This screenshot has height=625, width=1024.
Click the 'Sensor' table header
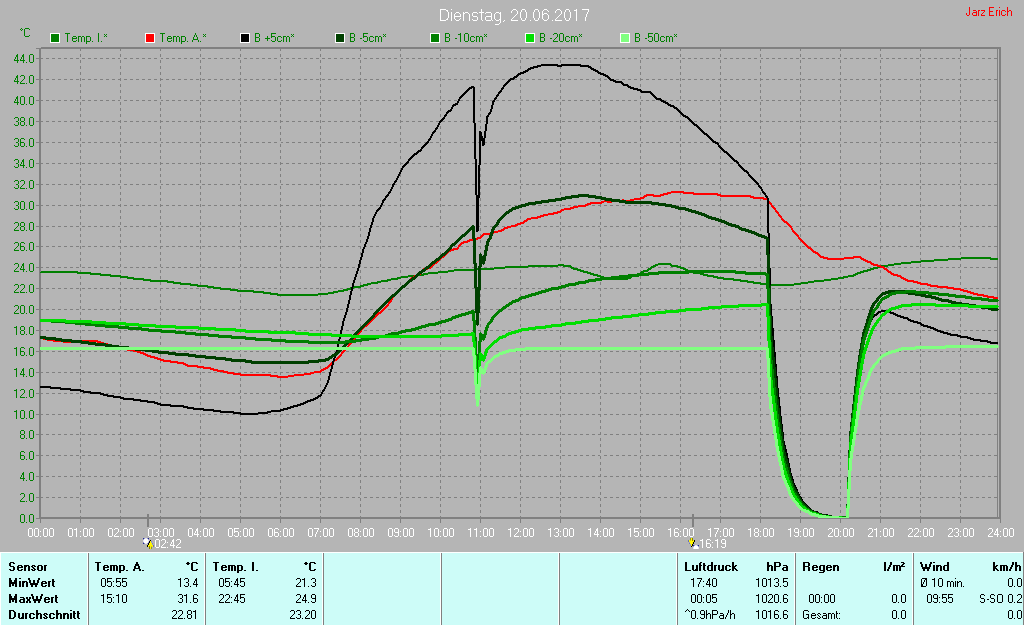click(x=28, y=567)
